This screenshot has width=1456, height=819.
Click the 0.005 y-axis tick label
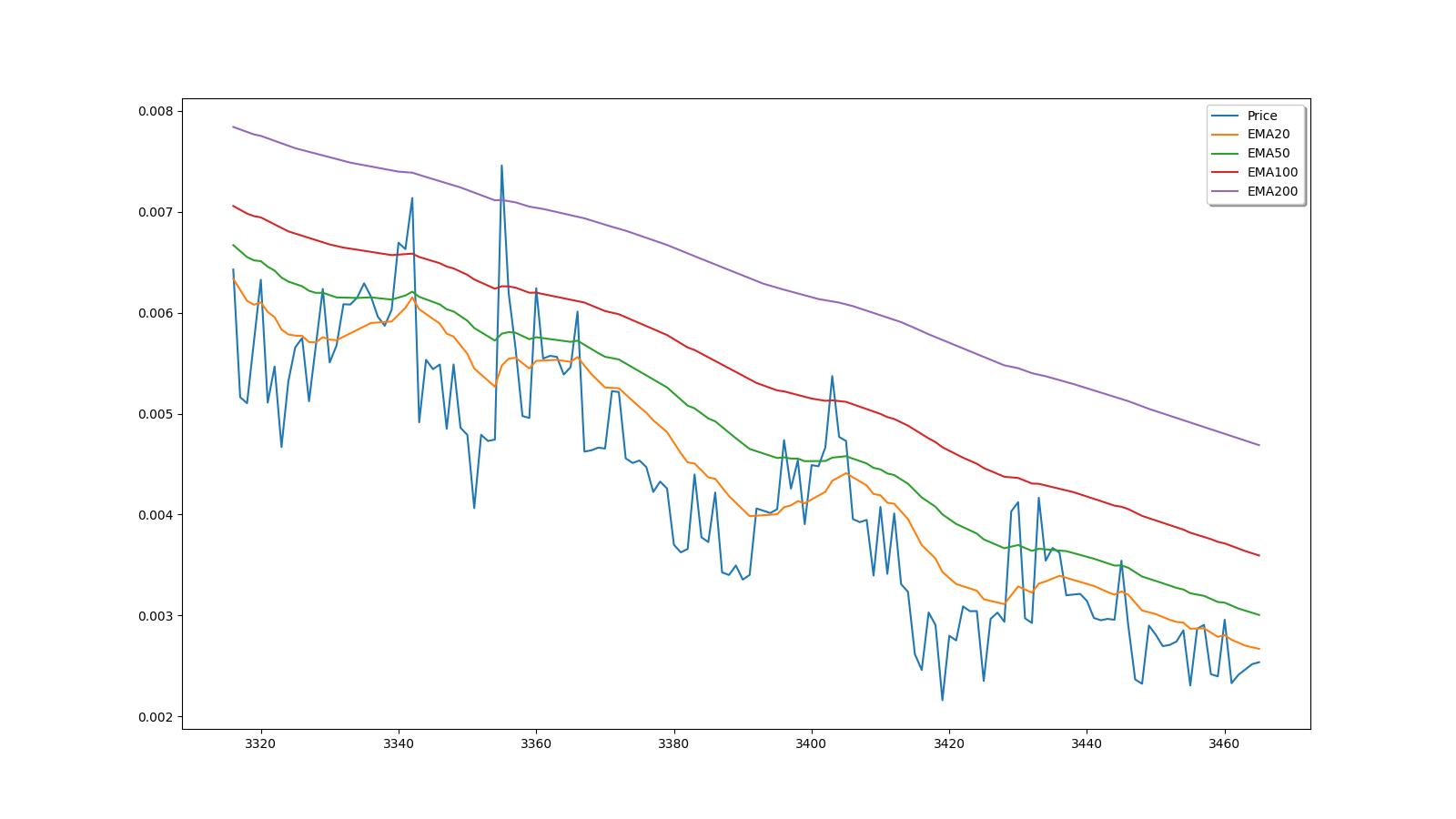point(155,414)
